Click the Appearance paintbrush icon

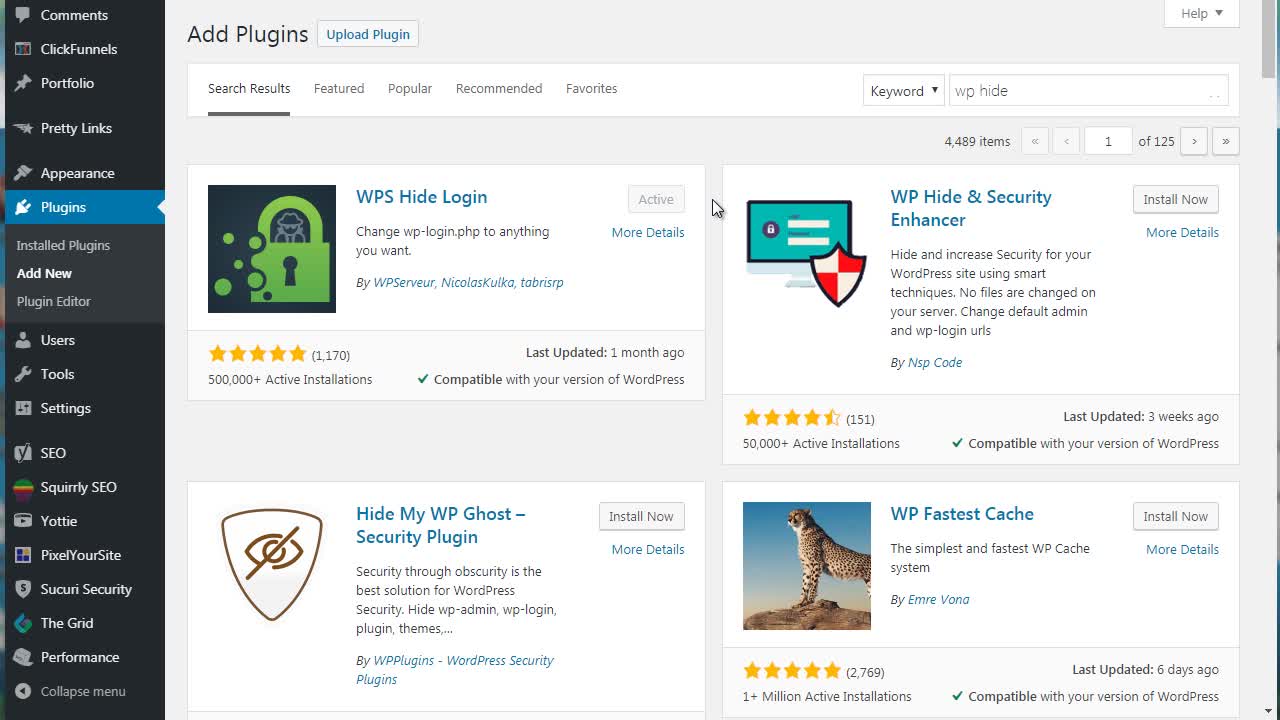[23, 173]
